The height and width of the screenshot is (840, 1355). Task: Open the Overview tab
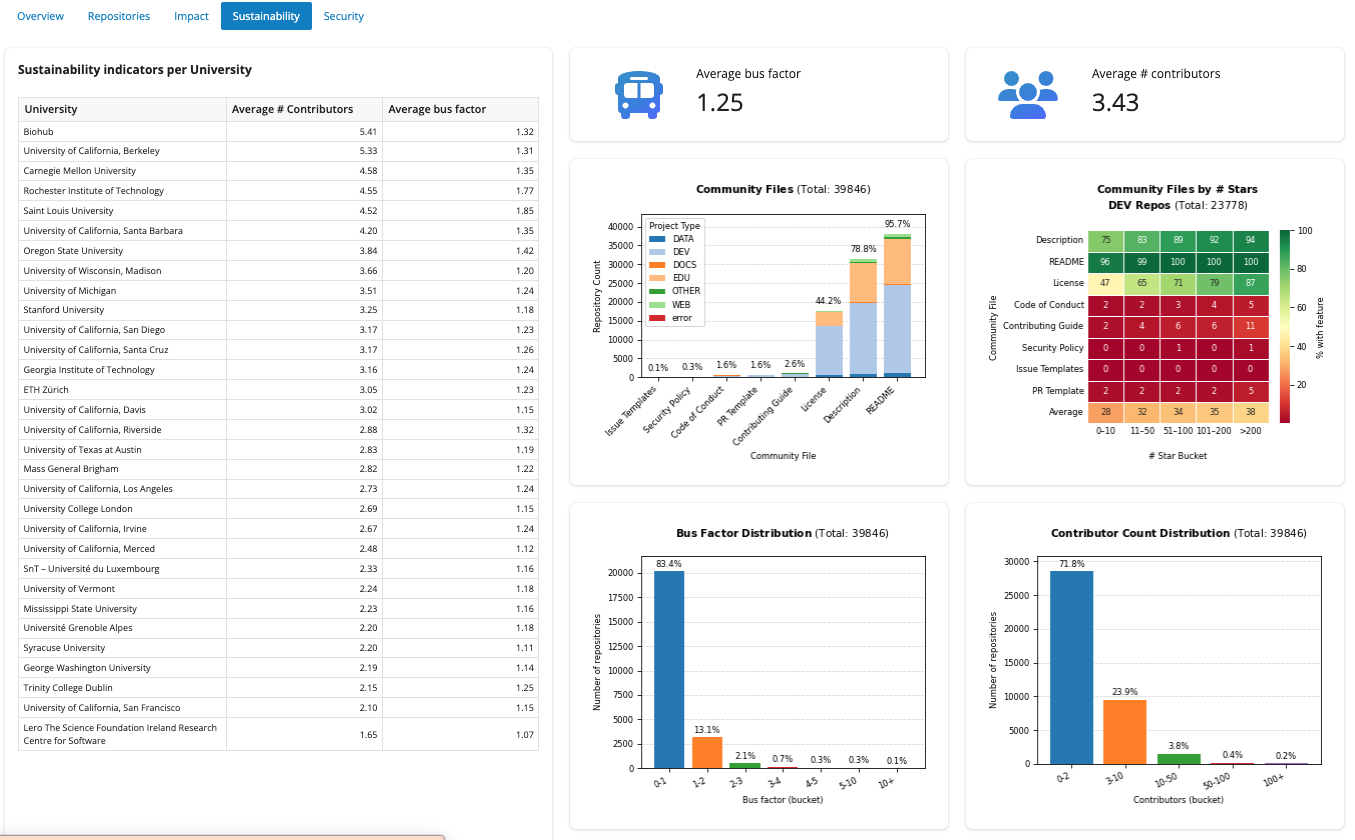(x=40, y=16)
